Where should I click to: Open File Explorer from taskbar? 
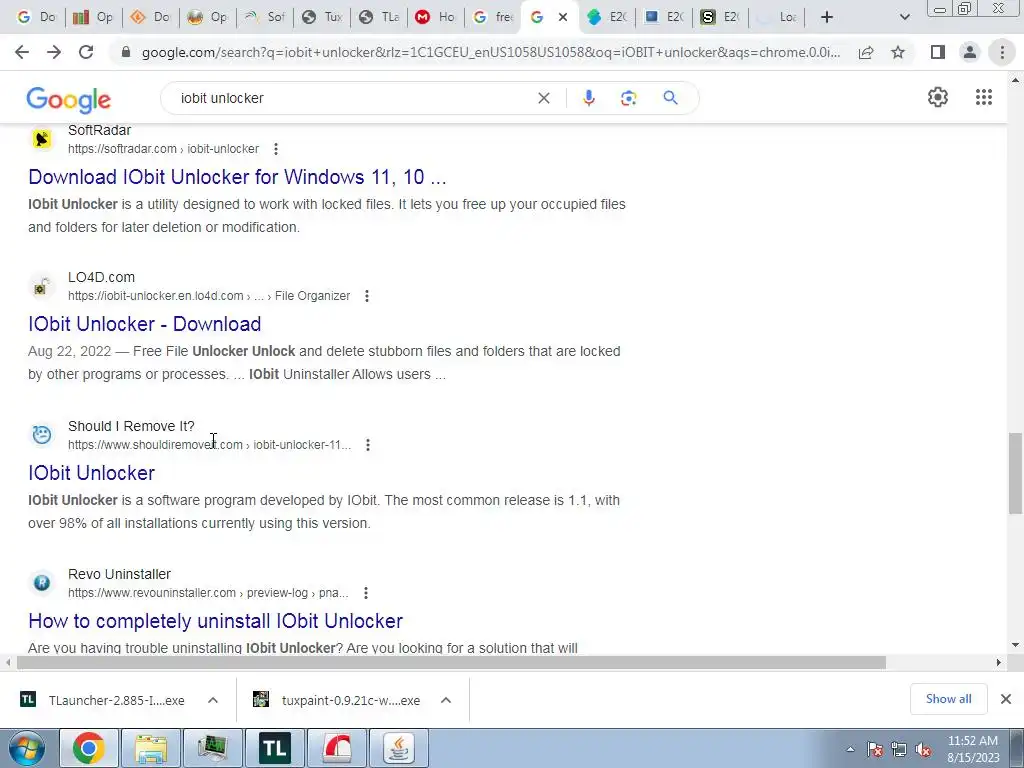(x=150, y=748)
